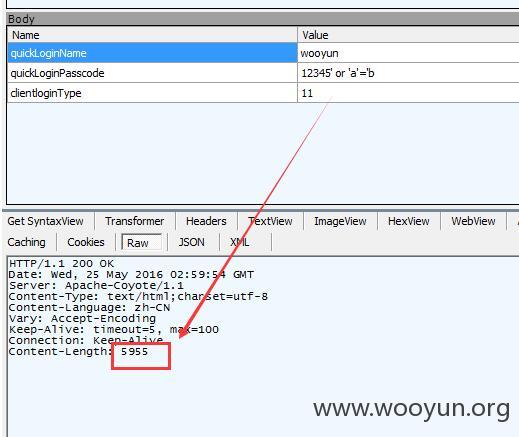Click the Date header line
The width and height of the screenshot is (519, 437).
click(131, 275)
